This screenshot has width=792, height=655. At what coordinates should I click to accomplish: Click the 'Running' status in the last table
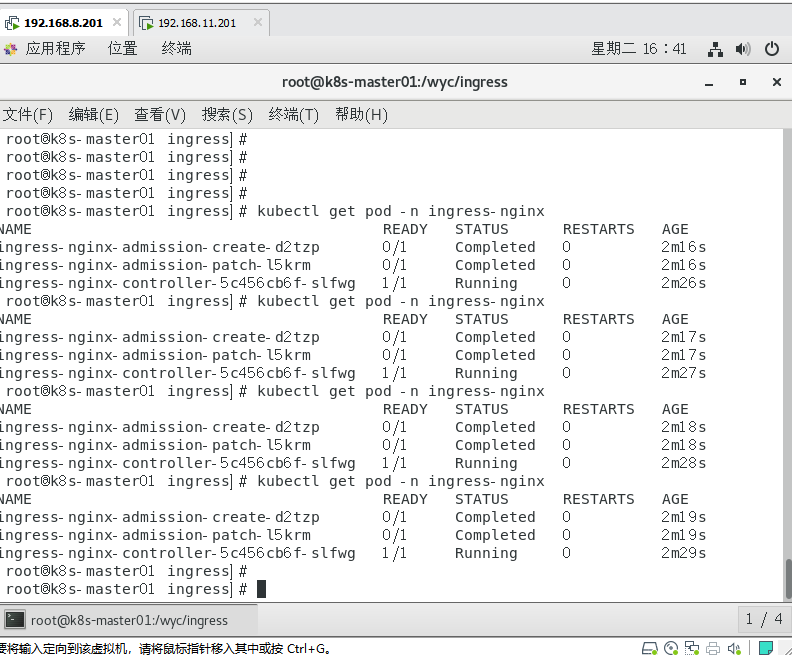tap(486, 553)
